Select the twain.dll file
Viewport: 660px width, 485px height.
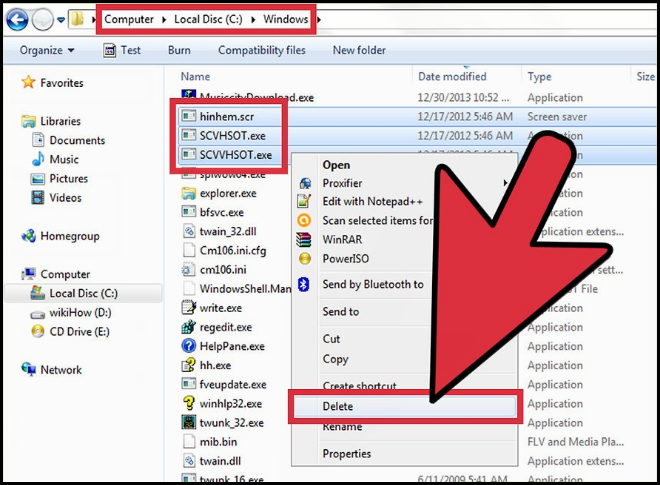click(x=220, y=461)
